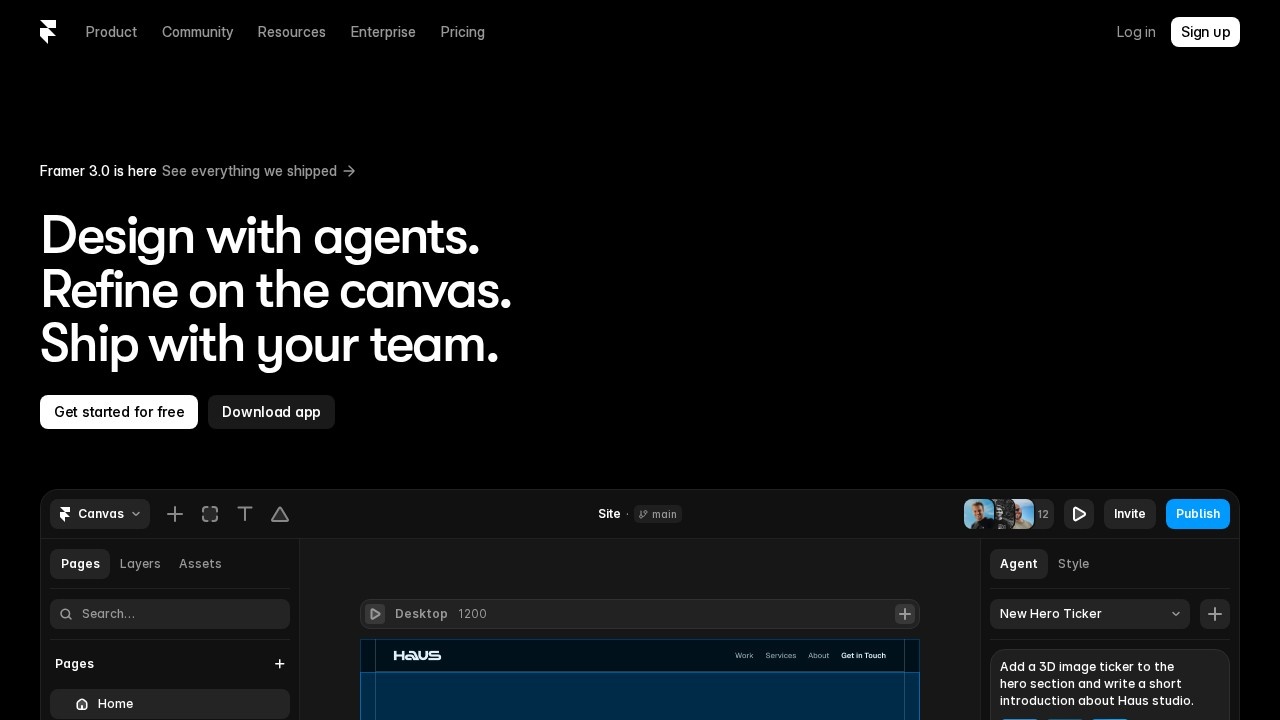
Task: Click the Site title in editor toolbar
Action: (609, 514)
